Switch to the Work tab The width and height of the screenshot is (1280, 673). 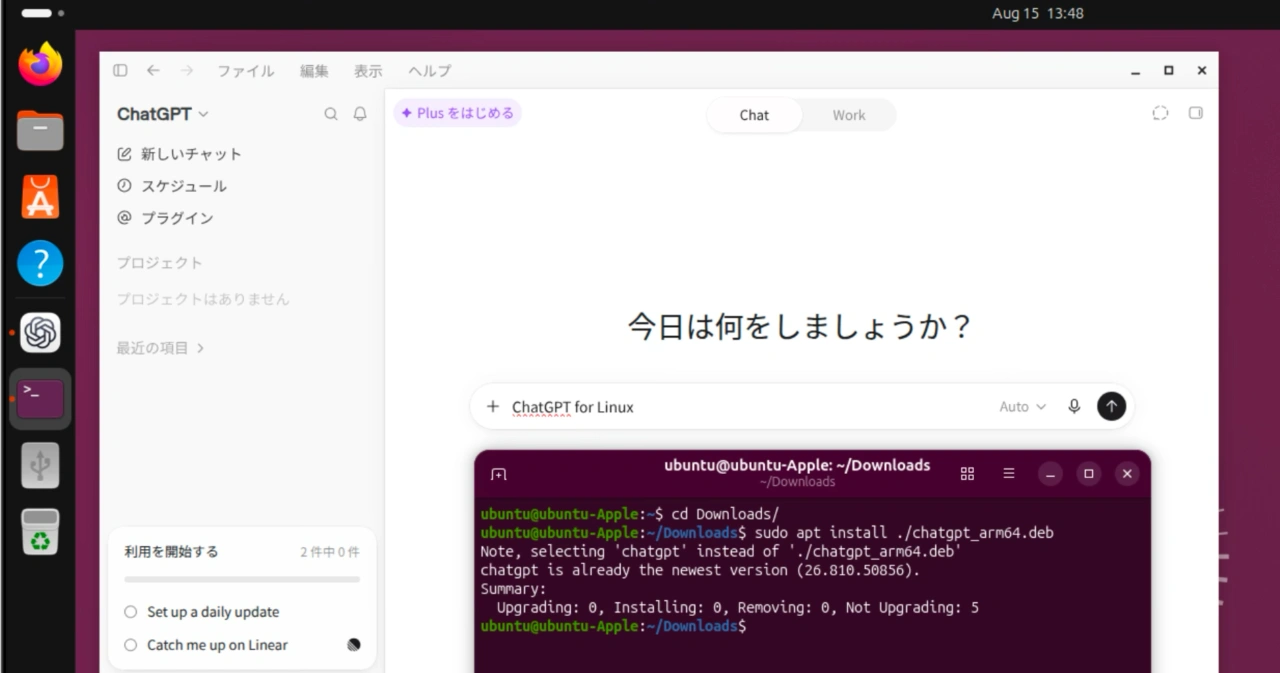(849, 115)
